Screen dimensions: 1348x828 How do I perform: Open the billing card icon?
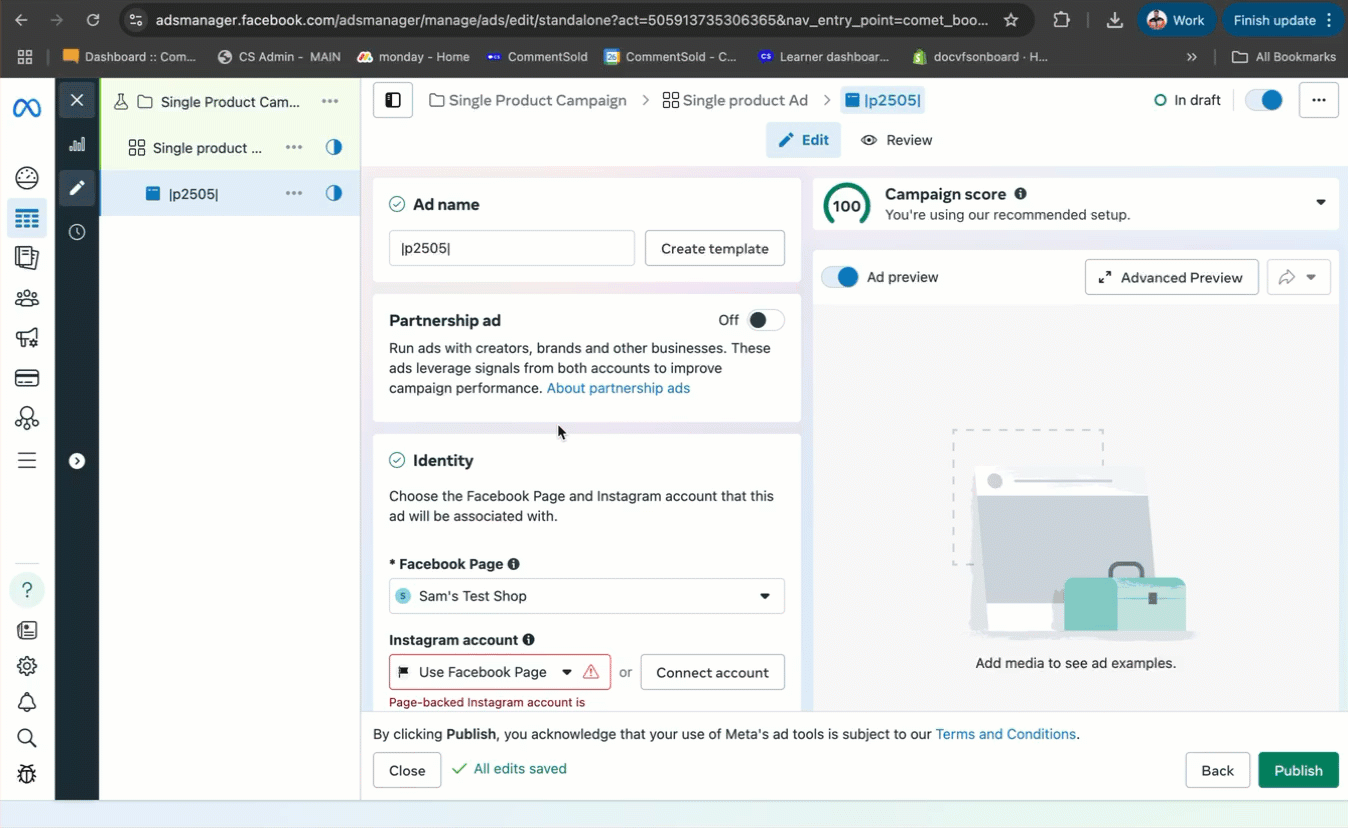point(27,378)
